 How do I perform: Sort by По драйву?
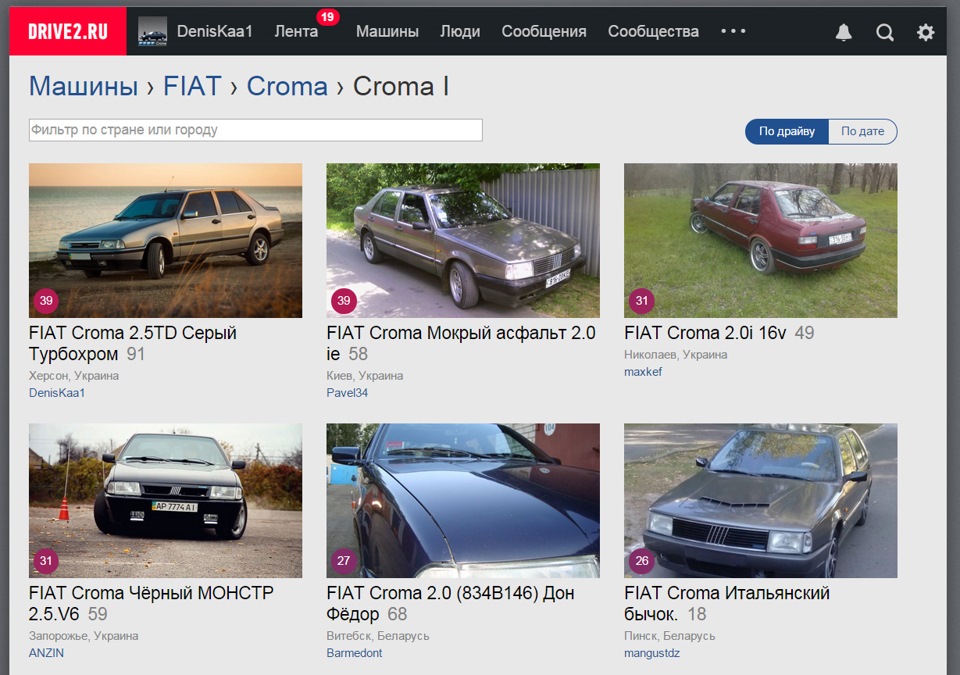(x=787, y=131)
